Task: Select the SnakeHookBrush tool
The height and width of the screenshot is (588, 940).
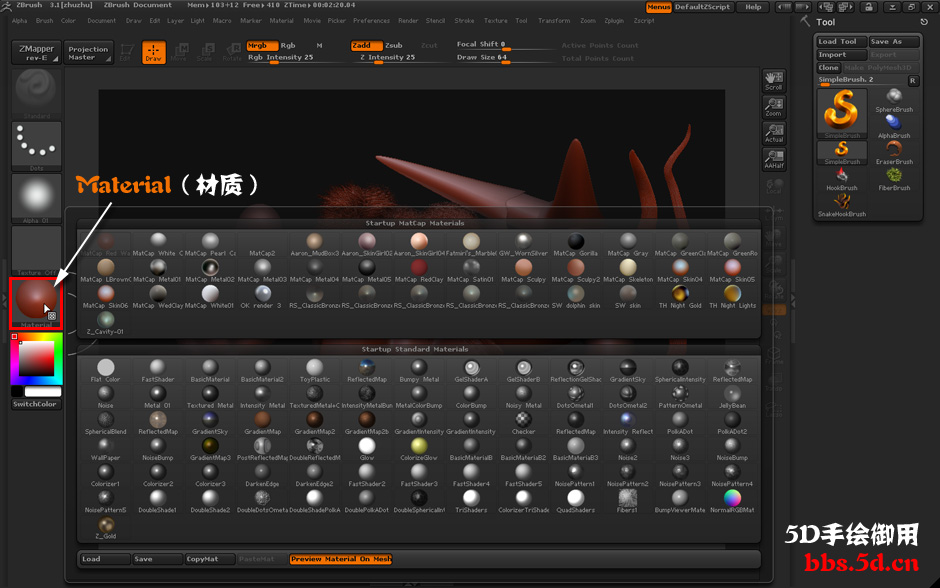Action: click(842, 205)
